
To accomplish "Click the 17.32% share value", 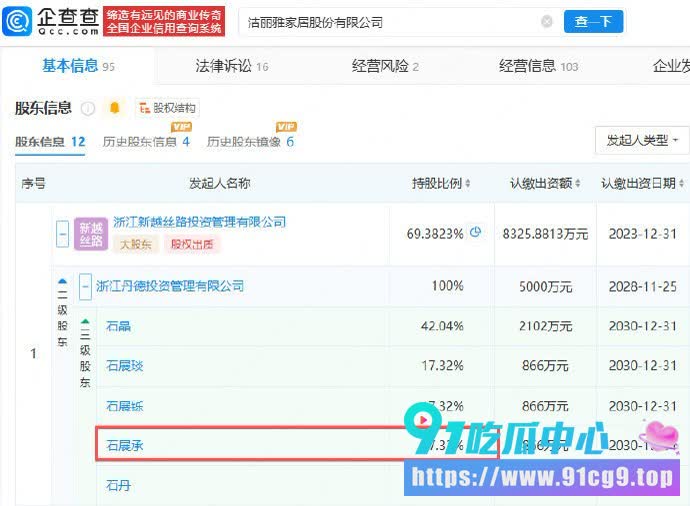I will (x=442, y=366).
